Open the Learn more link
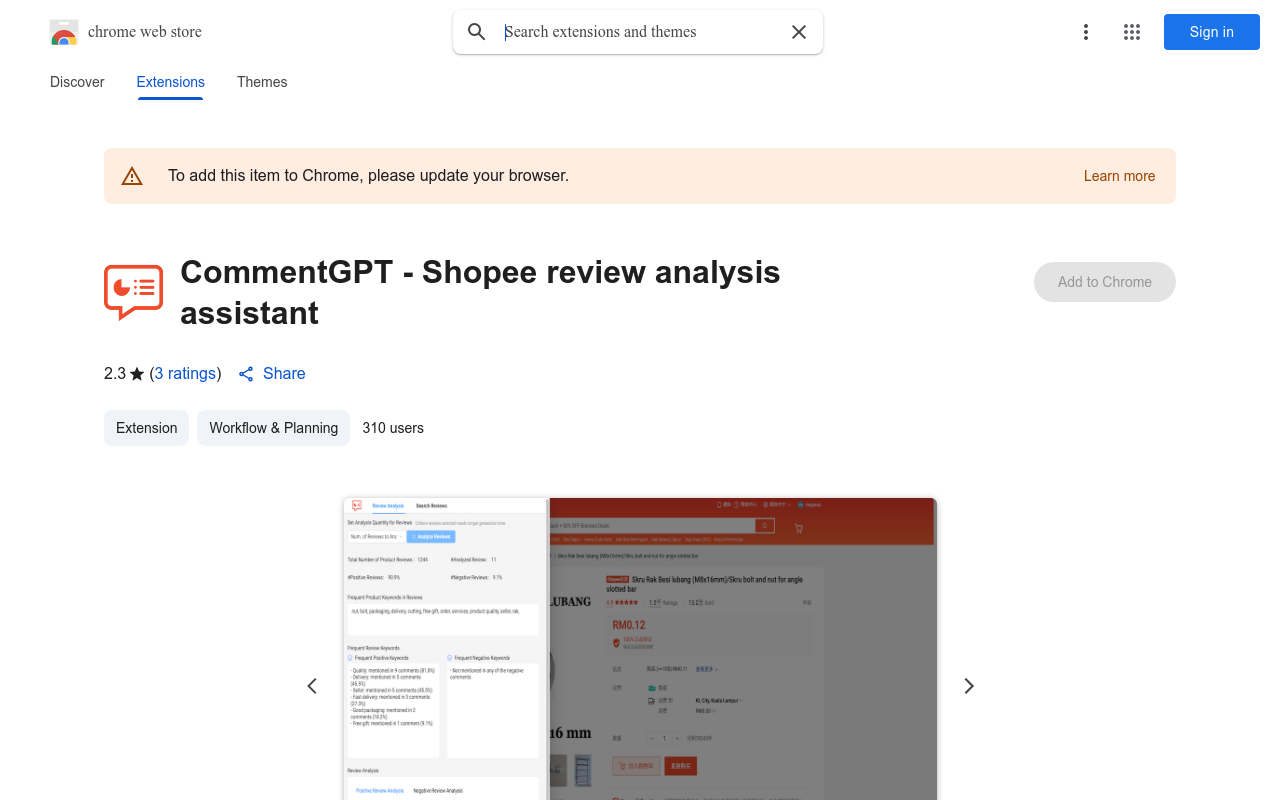Viewport: 1280px width, 800px height. pyautogui.click(x=1119, y=176)
